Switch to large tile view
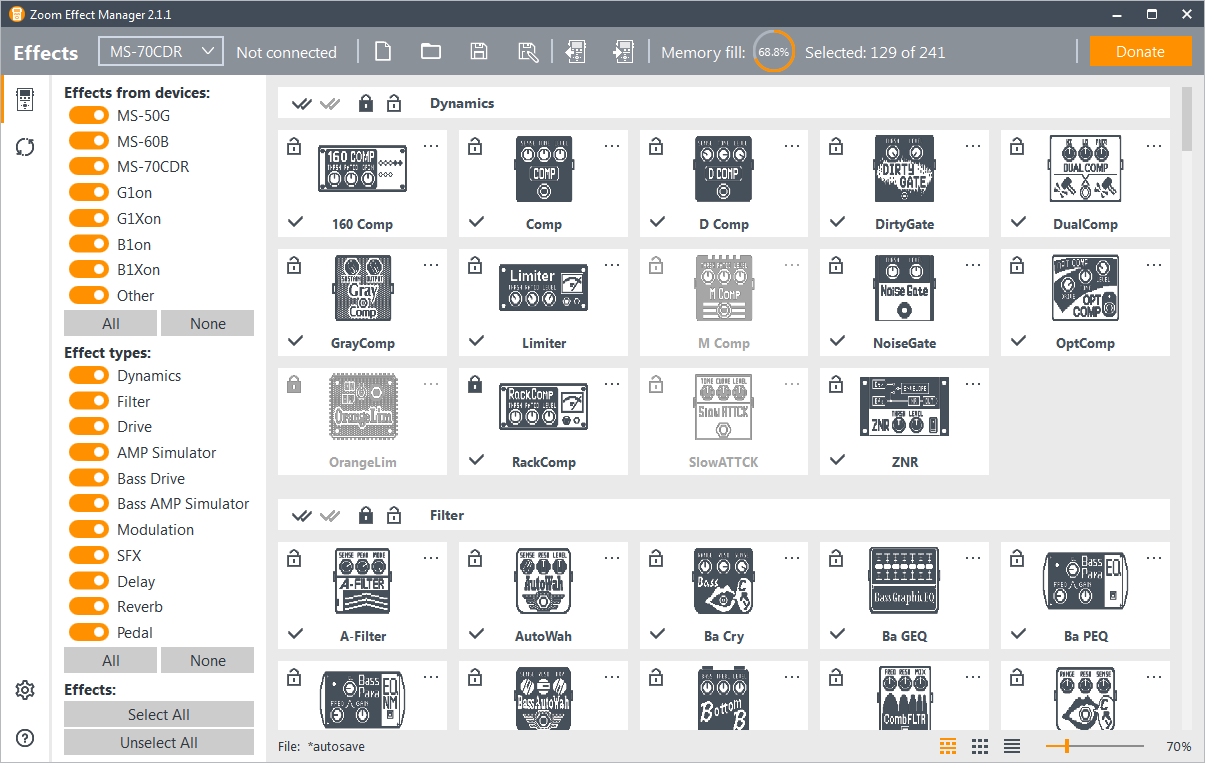 pos(948,746)
